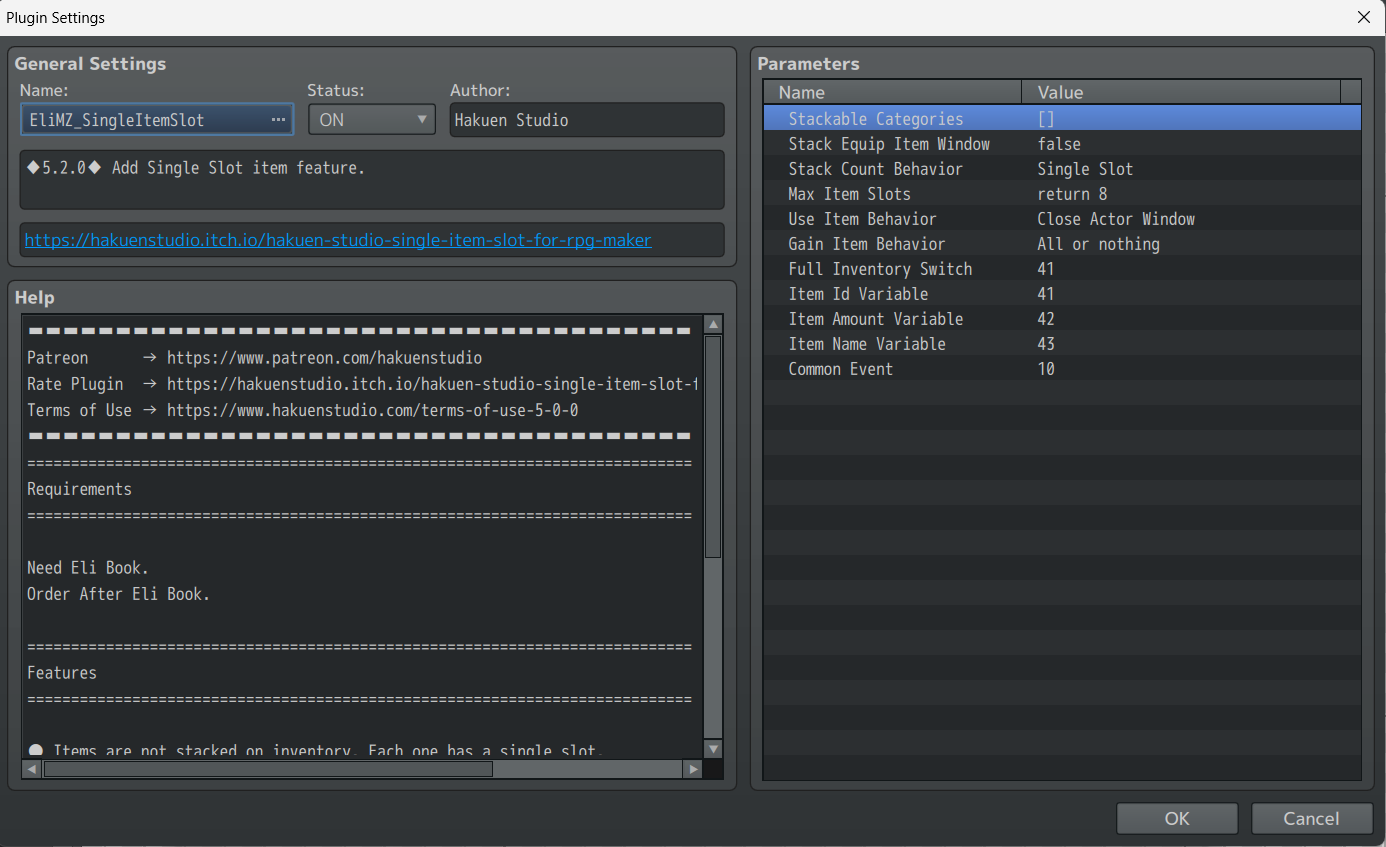The height and width of the screenshot is (847, 1386).
Task: Click the help vertical scrollbar thumb
Action: 713,445
